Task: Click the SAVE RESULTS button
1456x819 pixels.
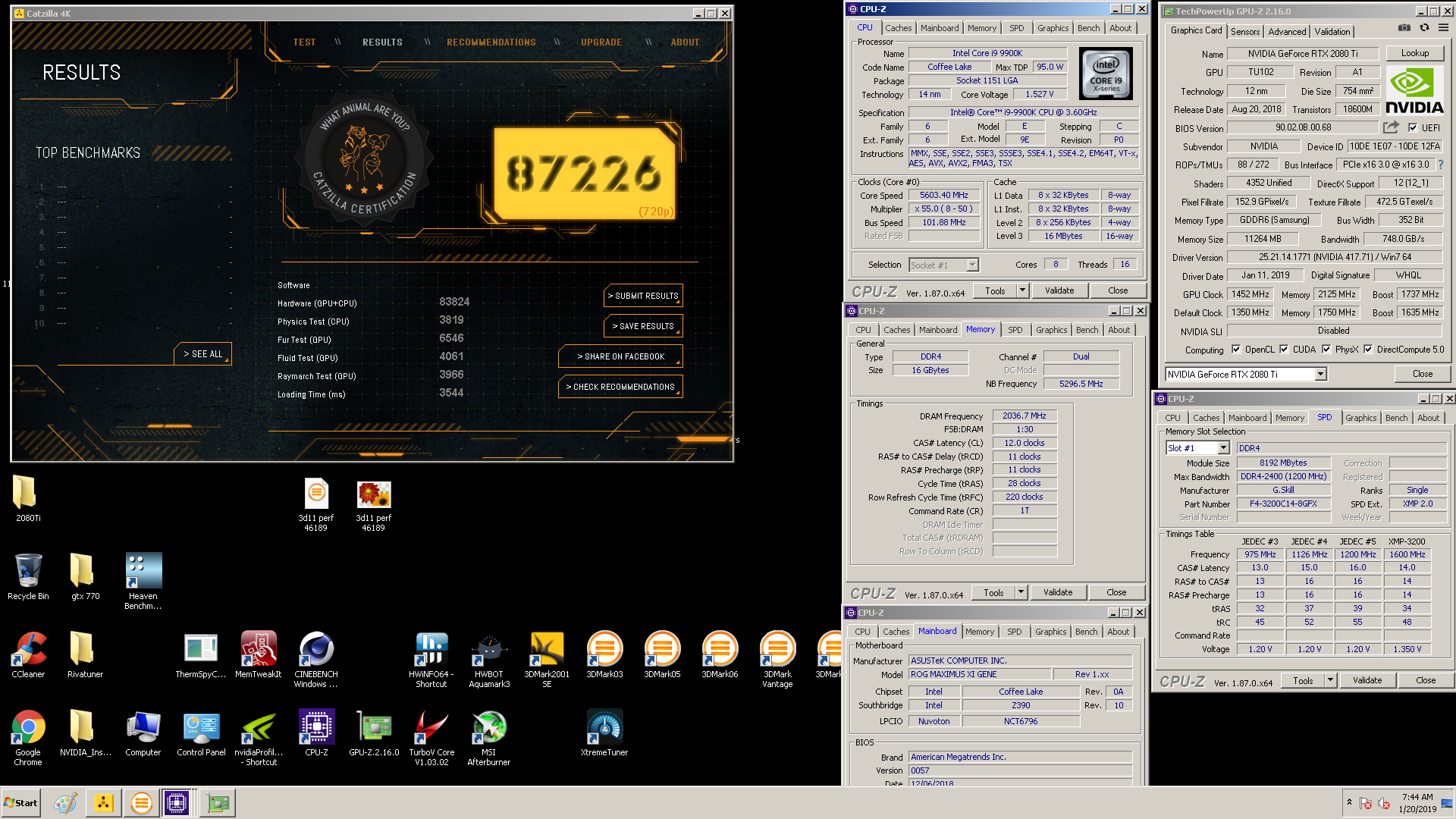Action: (643, 326)
